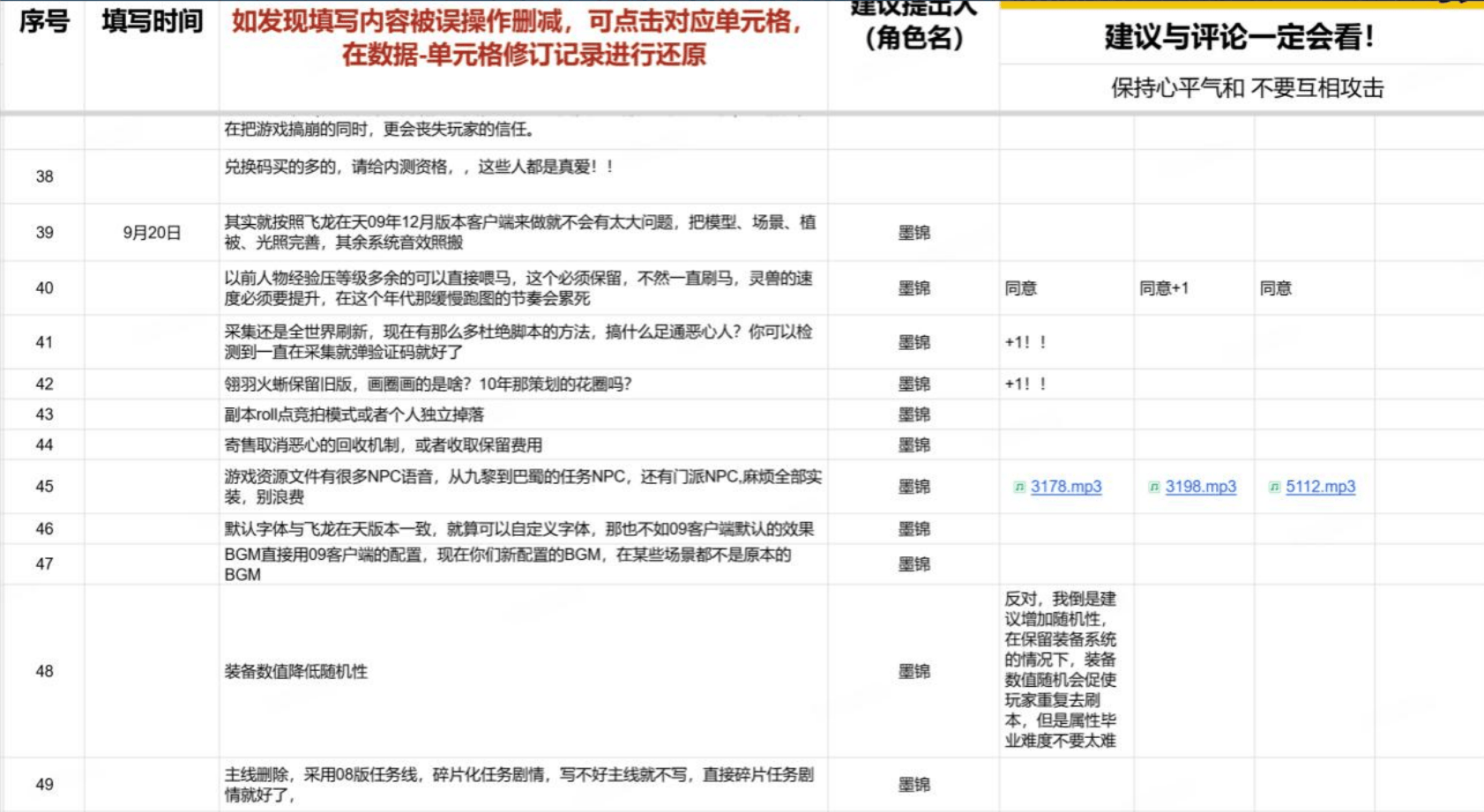1484x812 pixels.
Task: Click the 主线删除，采用08版任务线 suggestion cell
Action: tap(523, 785)
